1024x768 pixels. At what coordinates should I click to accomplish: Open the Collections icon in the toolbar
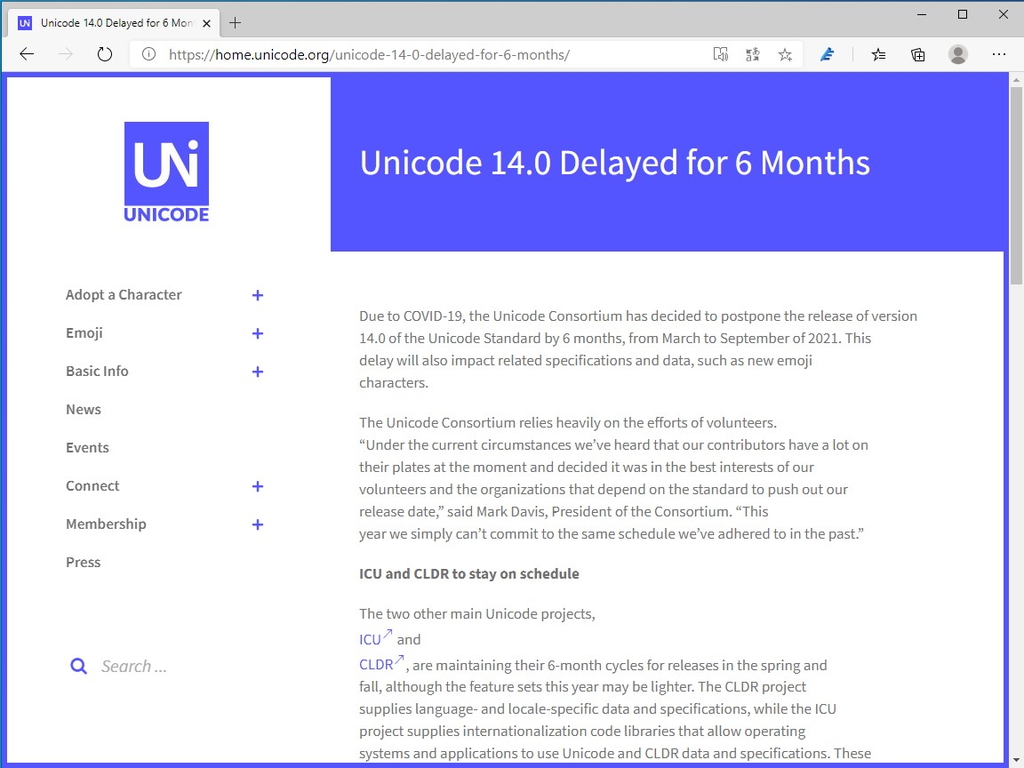tap(918, 54)
